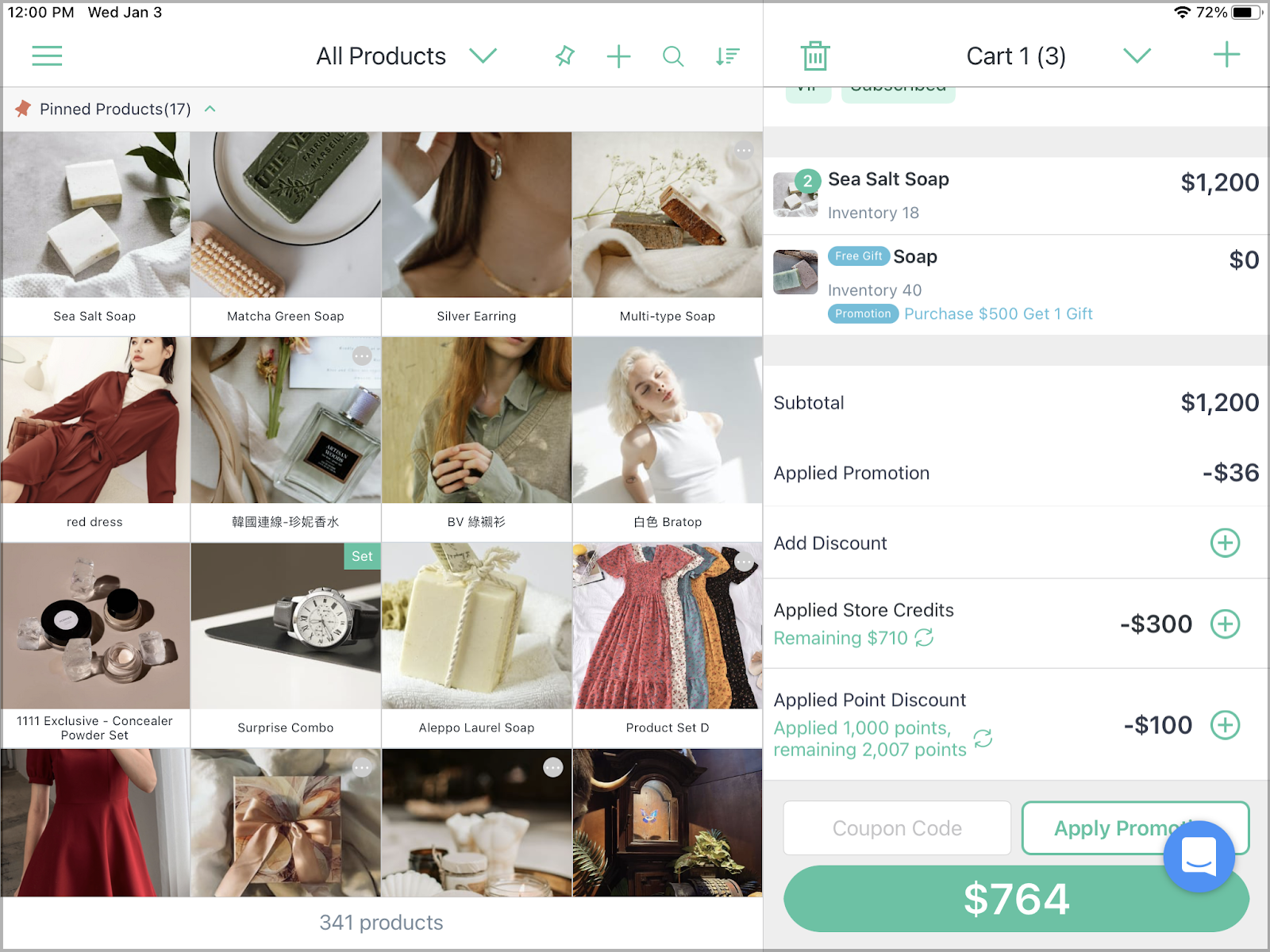Clear cart with trash icon

815,56
